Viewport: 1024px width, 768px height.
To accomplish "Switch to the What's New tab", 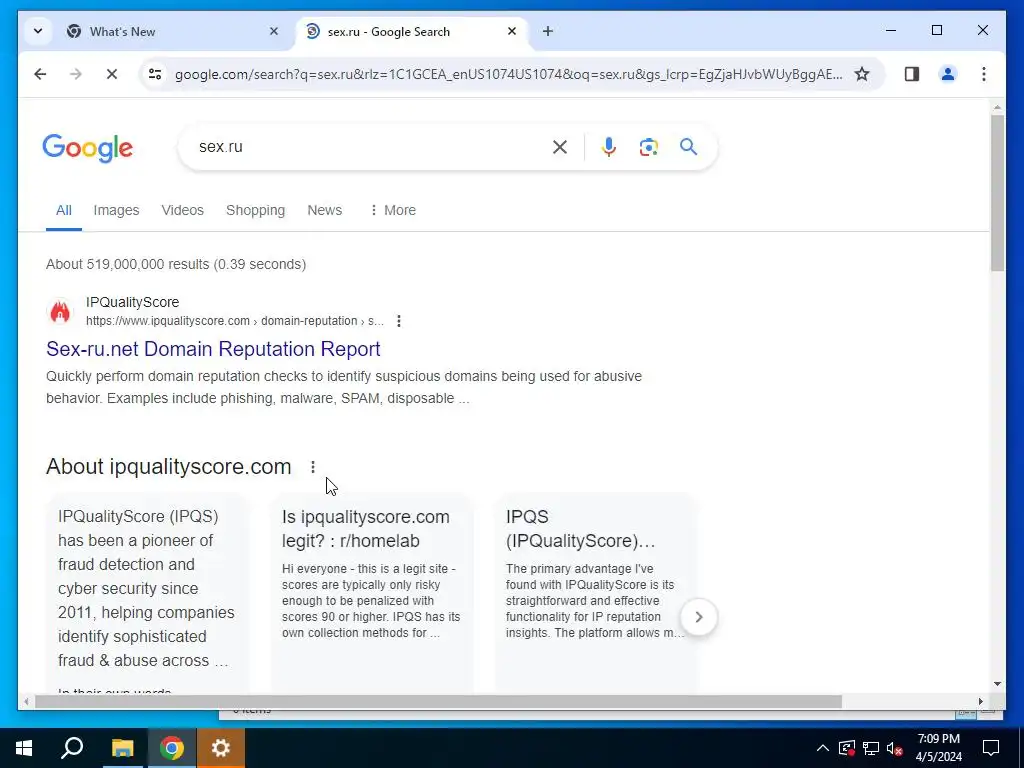I will pyautogui.click(x=173, y=31).
